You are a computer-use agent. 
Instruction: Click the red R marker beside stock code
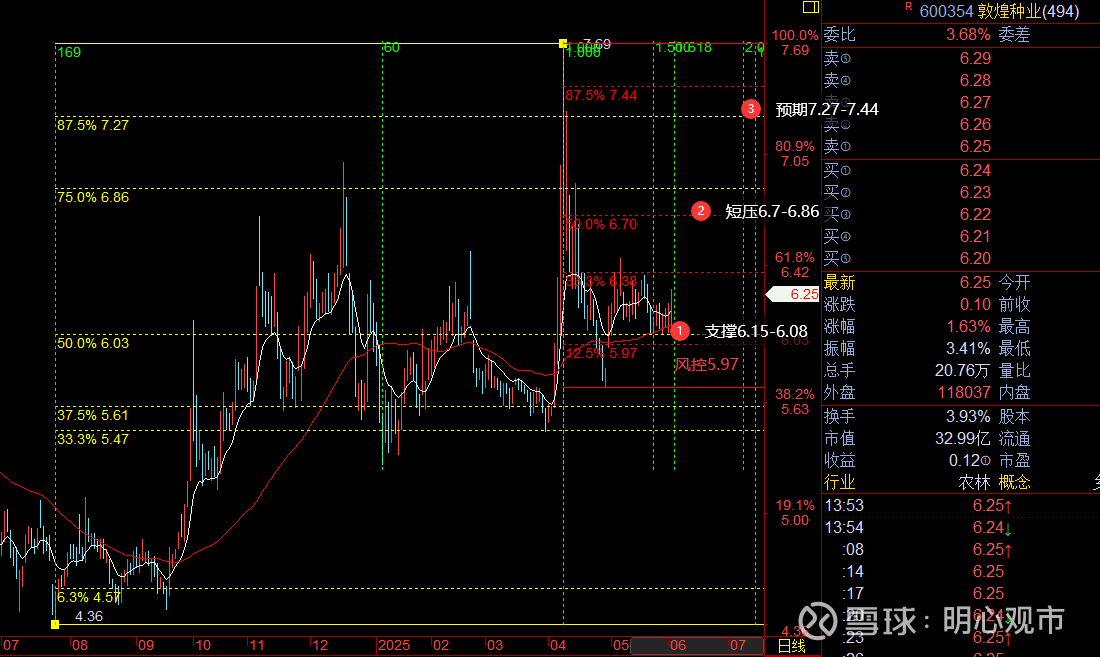pos(908,6)
